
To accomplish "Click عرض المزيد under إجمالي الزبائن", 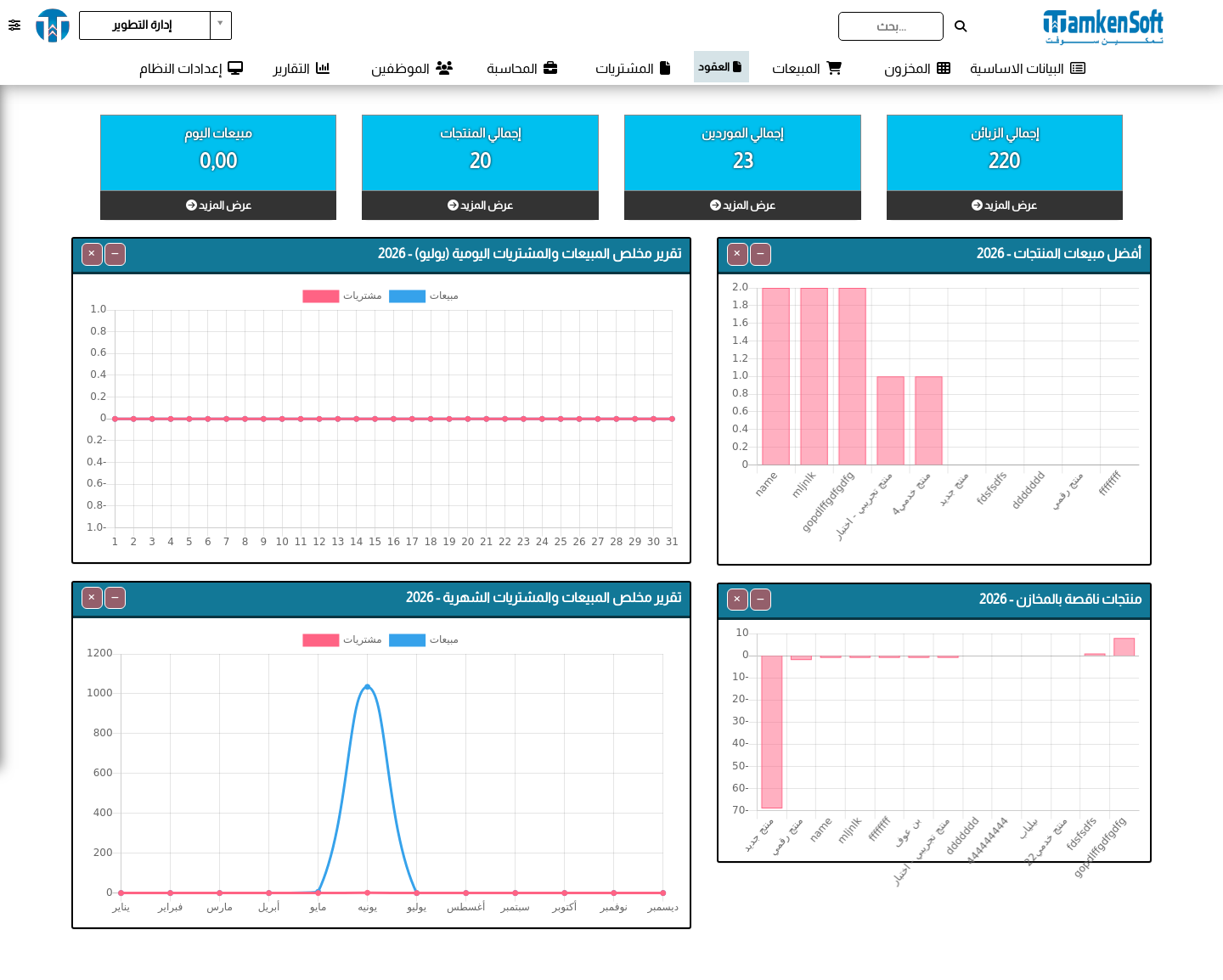I will coord(1005,206).
